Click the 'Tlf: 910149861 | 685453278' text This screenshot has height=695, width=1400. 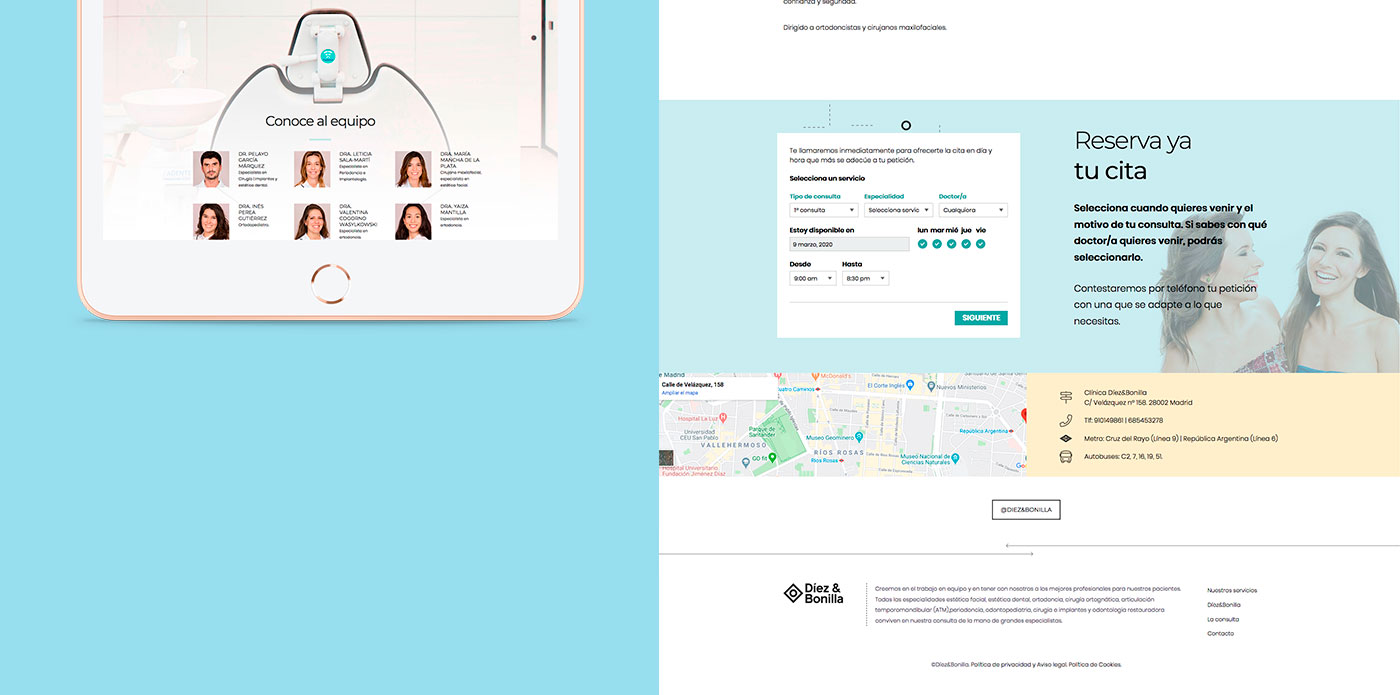click(1123, 420)
